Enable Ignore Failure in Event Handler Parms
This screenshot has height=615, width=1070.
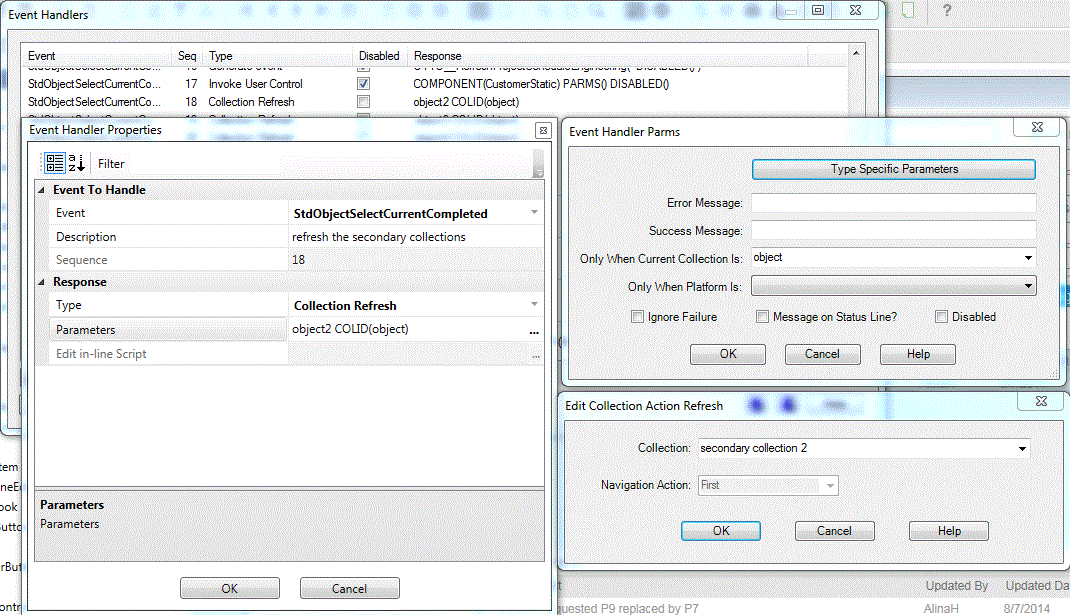[x=637, y=317]
